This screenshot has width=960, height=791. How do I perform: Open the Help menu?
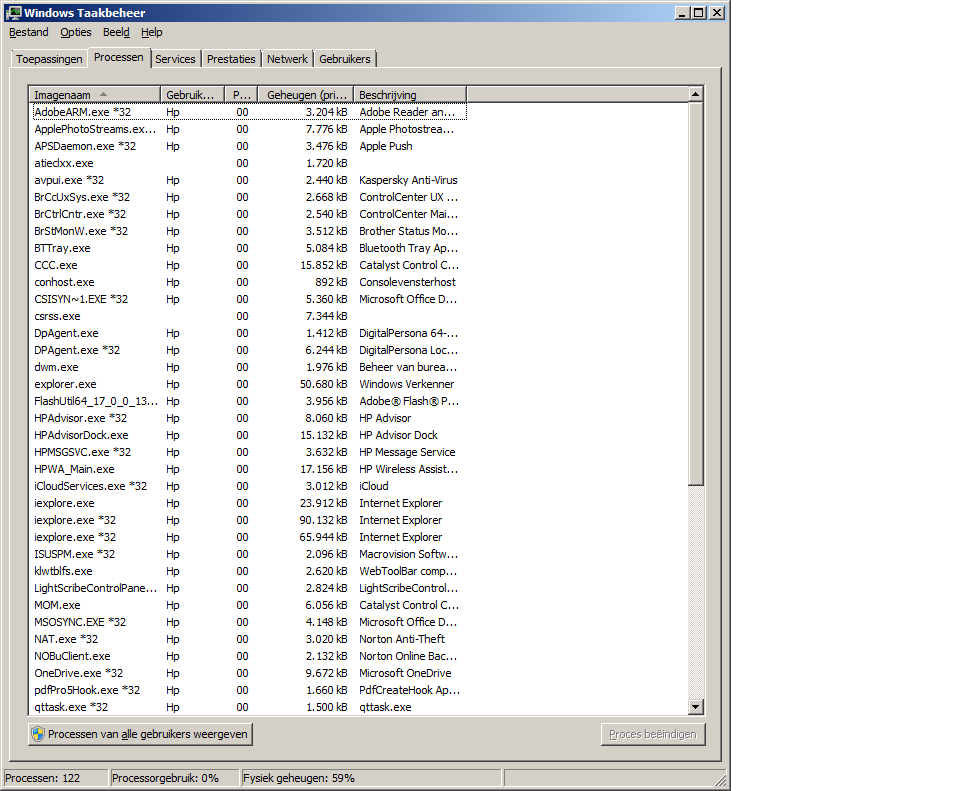[x=152, y=32]
